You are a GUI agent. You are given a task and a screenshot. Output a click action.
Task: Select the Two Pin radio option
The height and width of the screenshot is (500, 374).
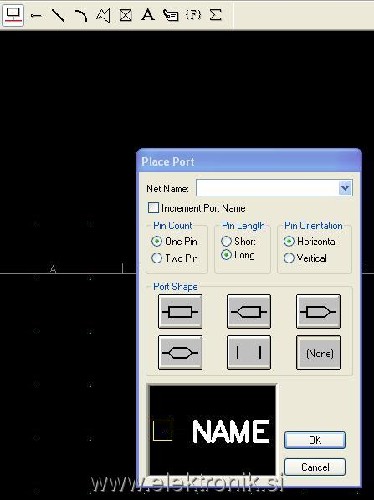tap(156, 258)
